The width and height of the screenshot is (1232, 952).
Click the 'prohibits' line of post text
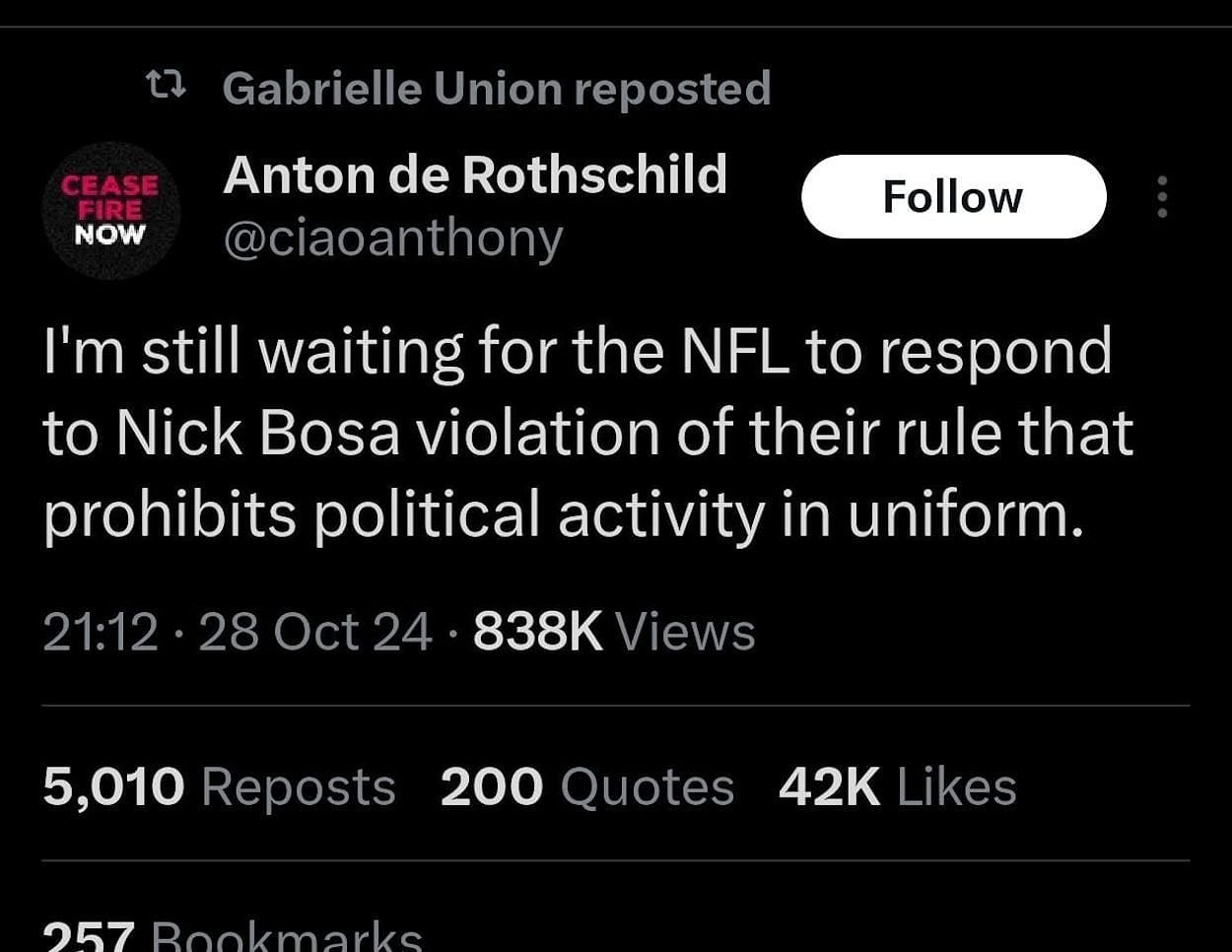(170, 515)
